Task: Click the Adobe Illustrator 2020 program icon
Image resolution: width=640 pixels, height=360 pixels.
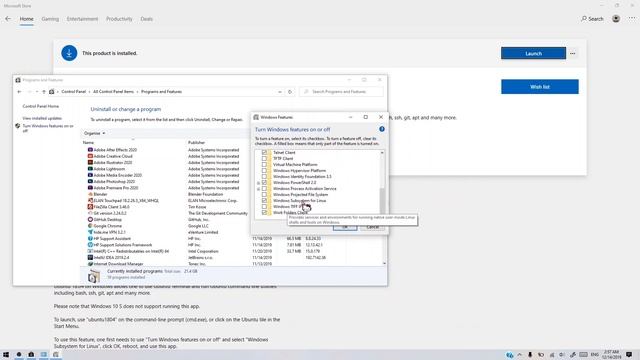Action: (x=90, y=162)
